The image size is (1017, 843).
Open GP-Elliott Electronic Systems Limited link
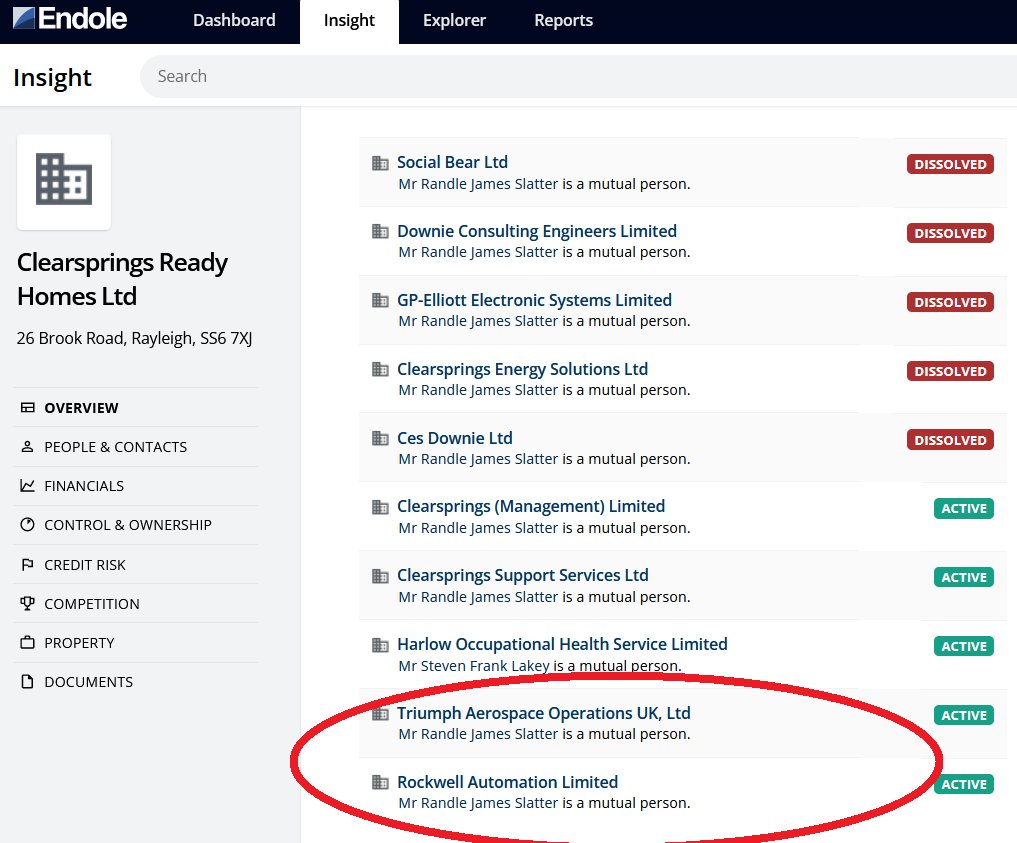point(534,300)
